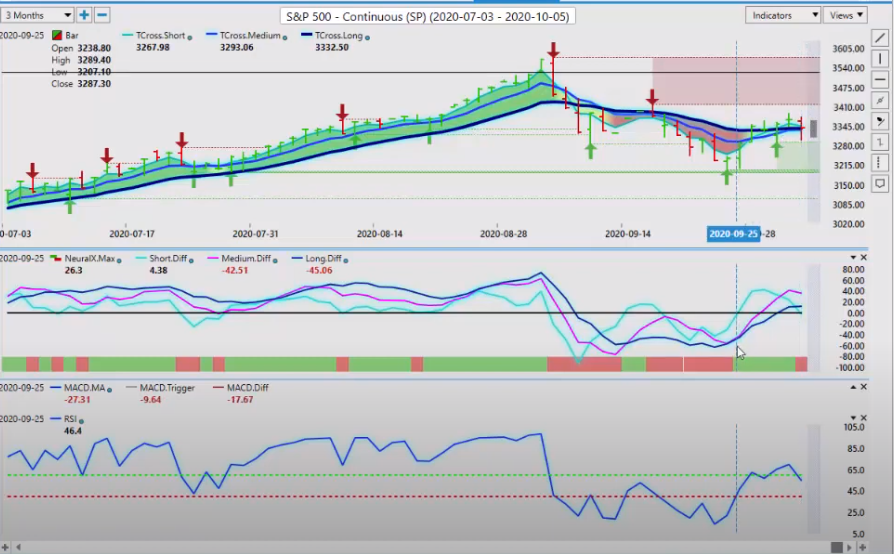Click the dot beside MACD.MA legend
Viewport: 894px width, 554px height.
pos(109,390)
